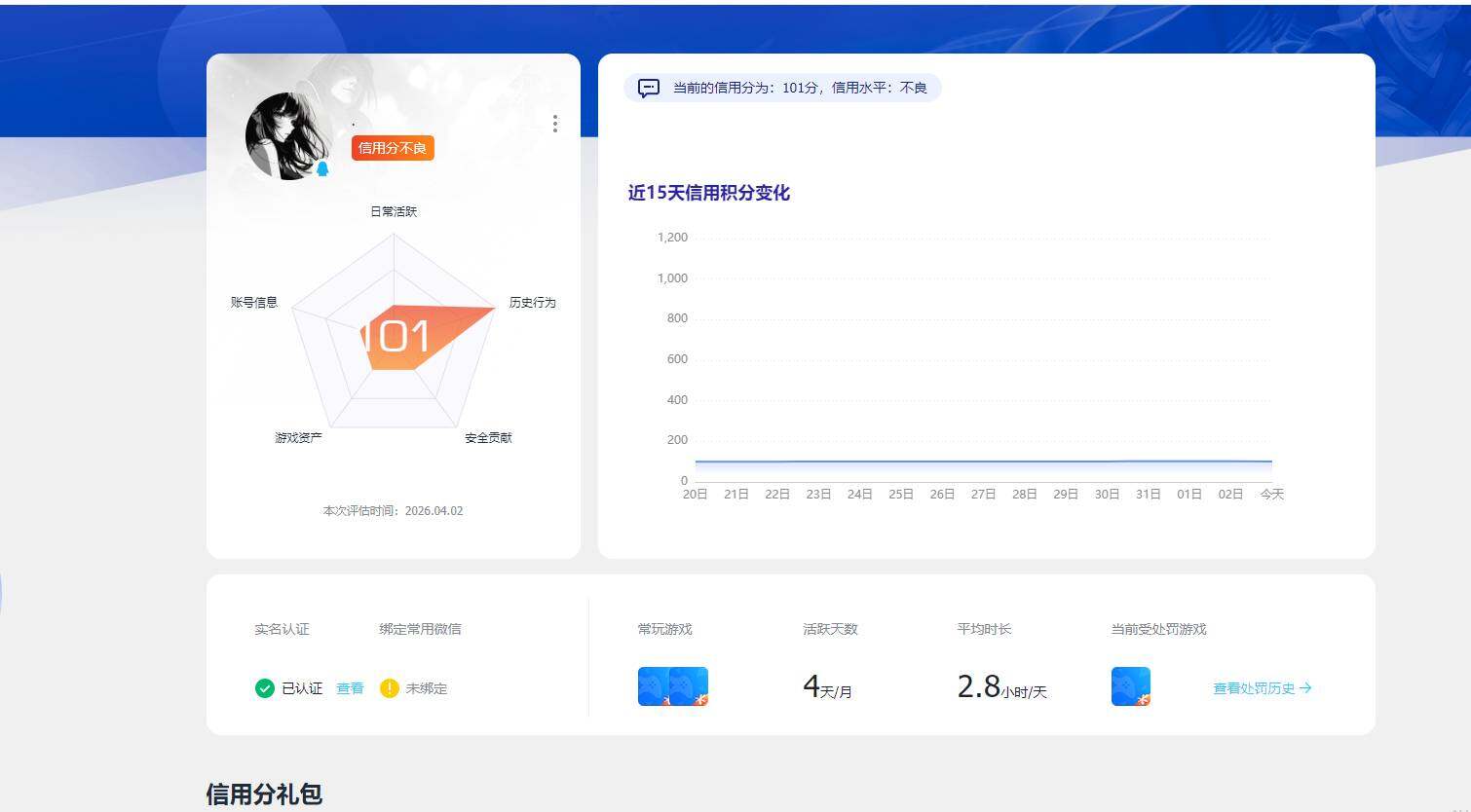The height and width of the screenshot is (812, 1471).
Task: Click the arrow after 查看处罚历史
Action: click(x=1305, y=688)
